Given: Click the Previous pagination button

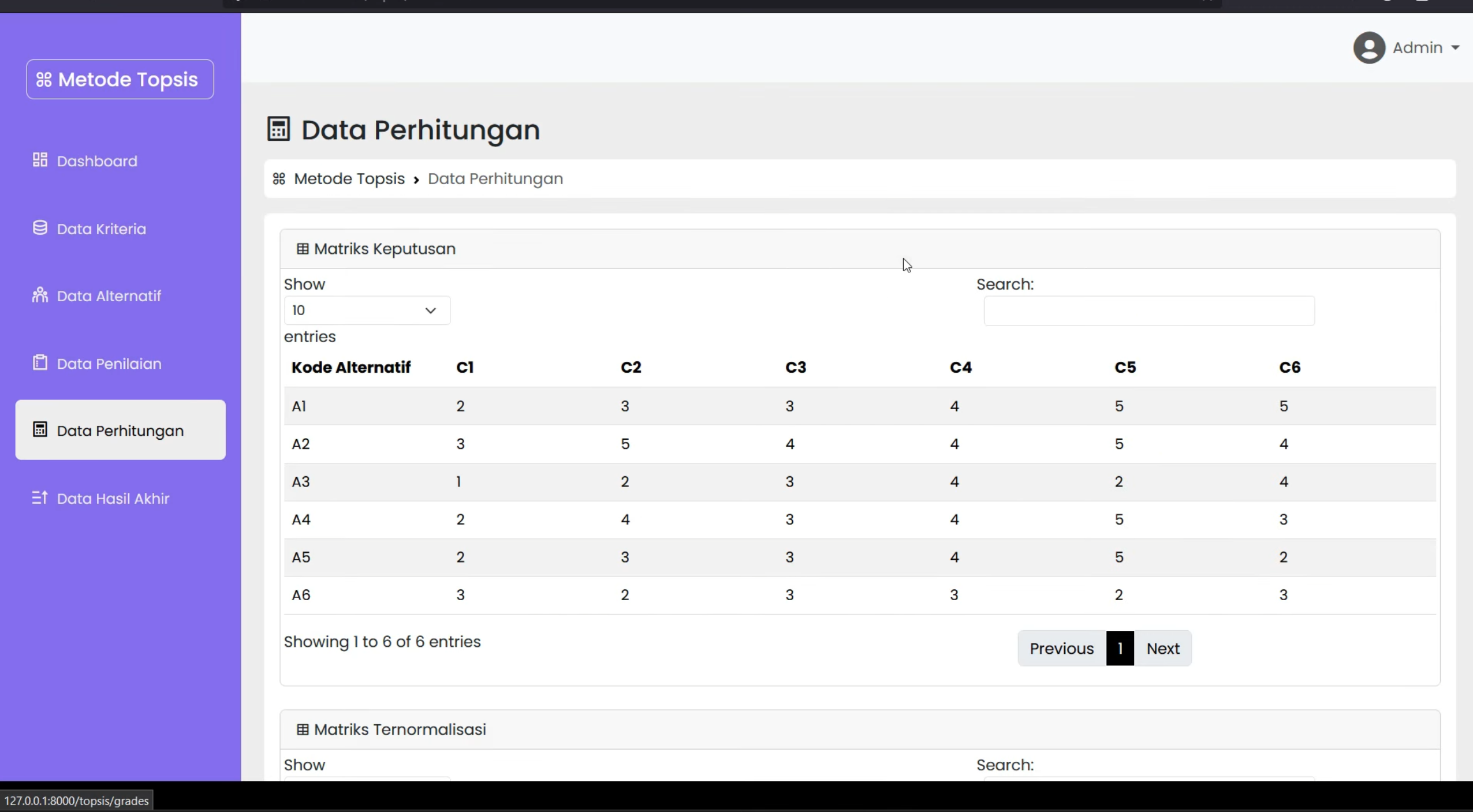Looking at the screenshot, I should click(x=1061, y=649).
